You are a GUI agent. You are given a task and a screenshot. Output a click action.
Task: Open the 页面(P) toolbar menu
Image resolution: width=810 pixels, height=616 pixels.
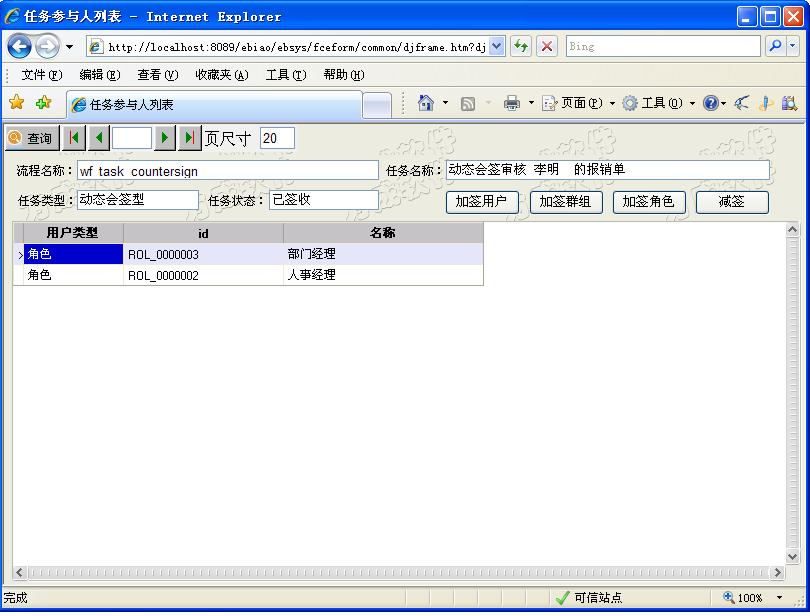coord(578,103)
